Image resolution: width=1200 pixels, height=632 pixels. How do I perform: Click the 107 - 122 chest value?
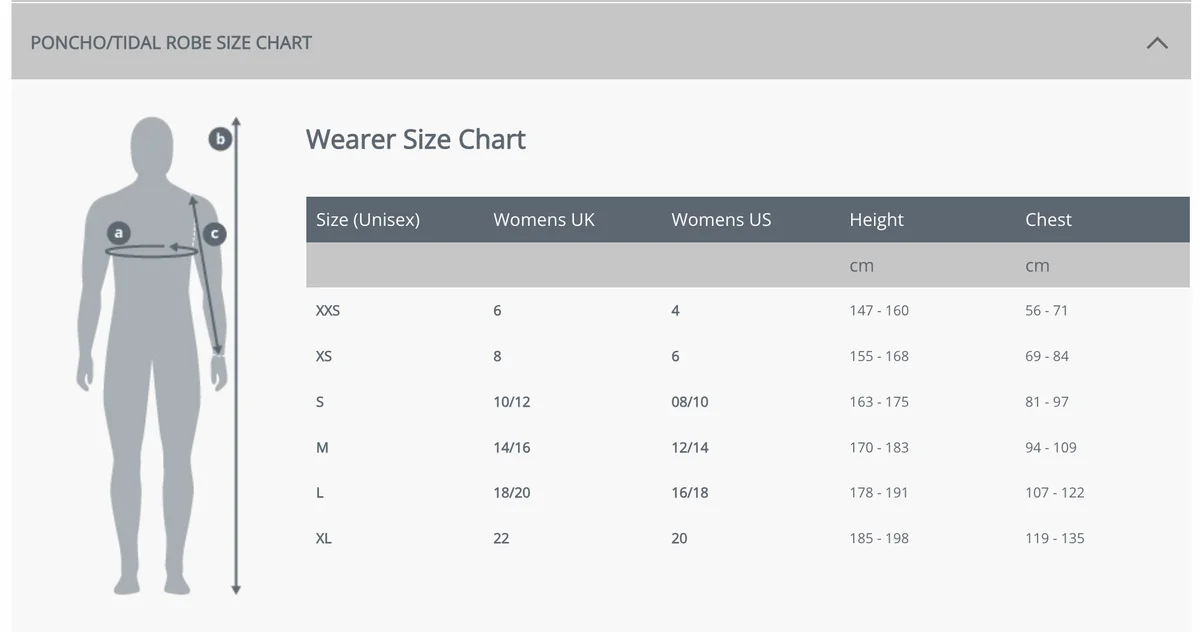click(1054, 493)
